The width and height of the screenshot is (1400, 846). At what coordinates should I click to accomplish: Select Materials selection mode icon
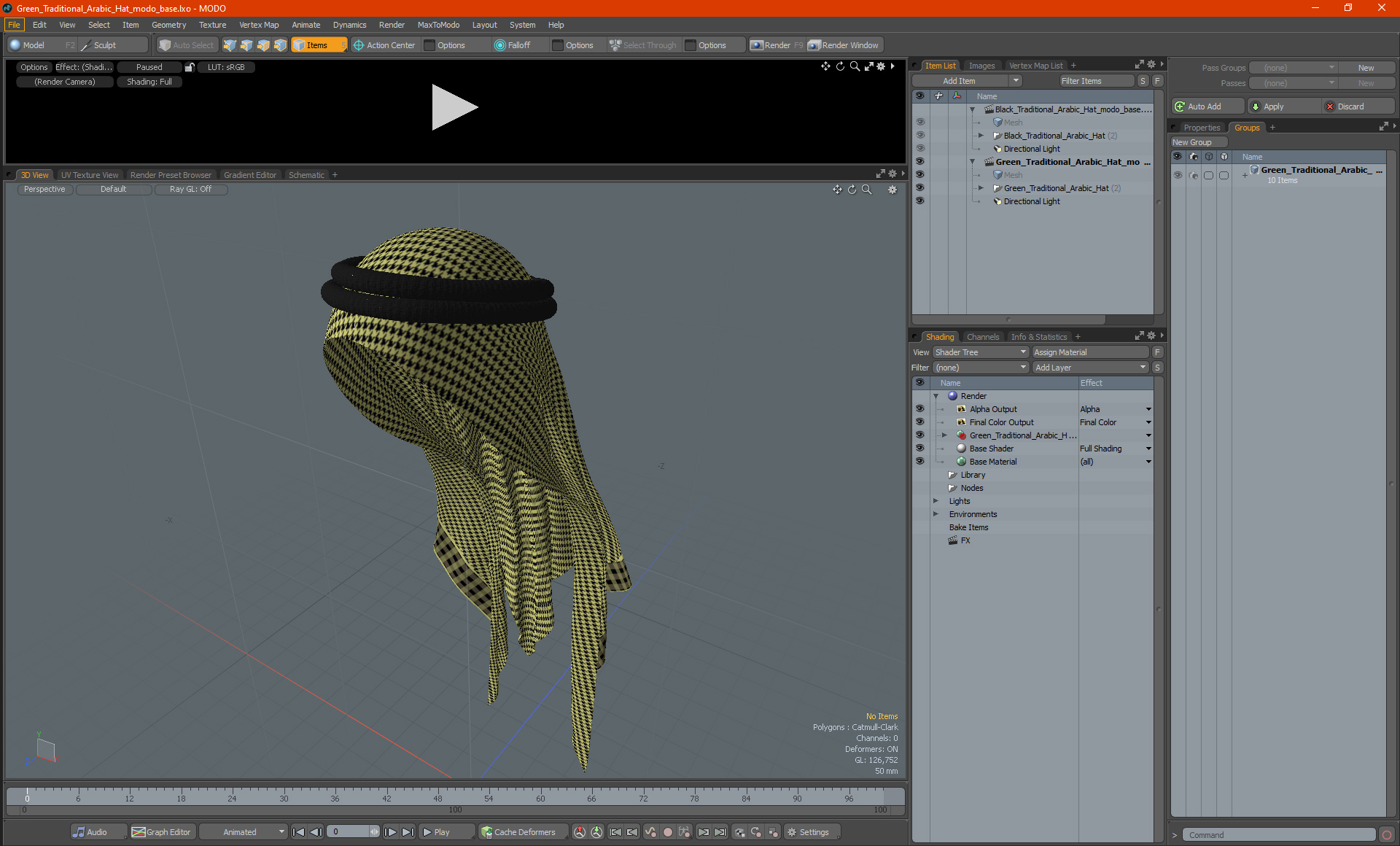280,45
